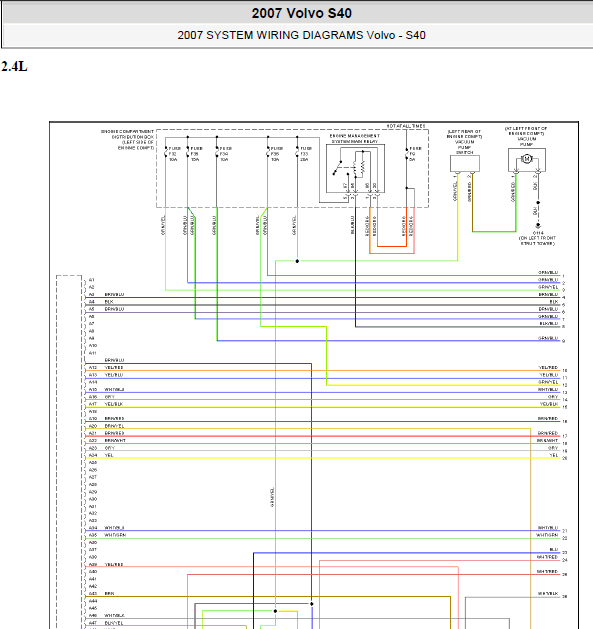Click the "WHT/GRN" label at pin A35
Viewport: 593px width, 629px height.
[x=115, y=535]
